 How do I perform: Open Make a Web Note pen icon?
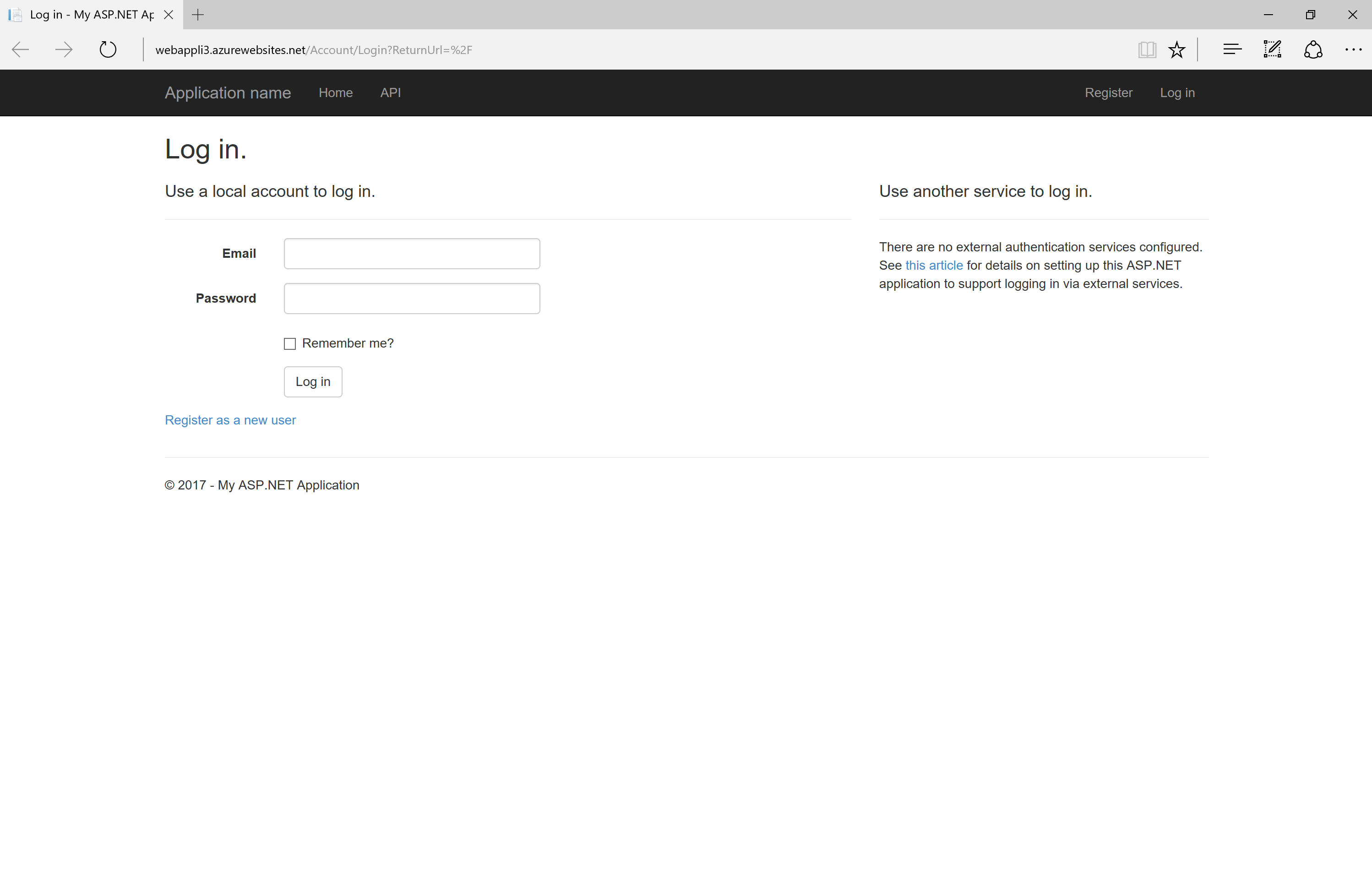point(1272,49)
